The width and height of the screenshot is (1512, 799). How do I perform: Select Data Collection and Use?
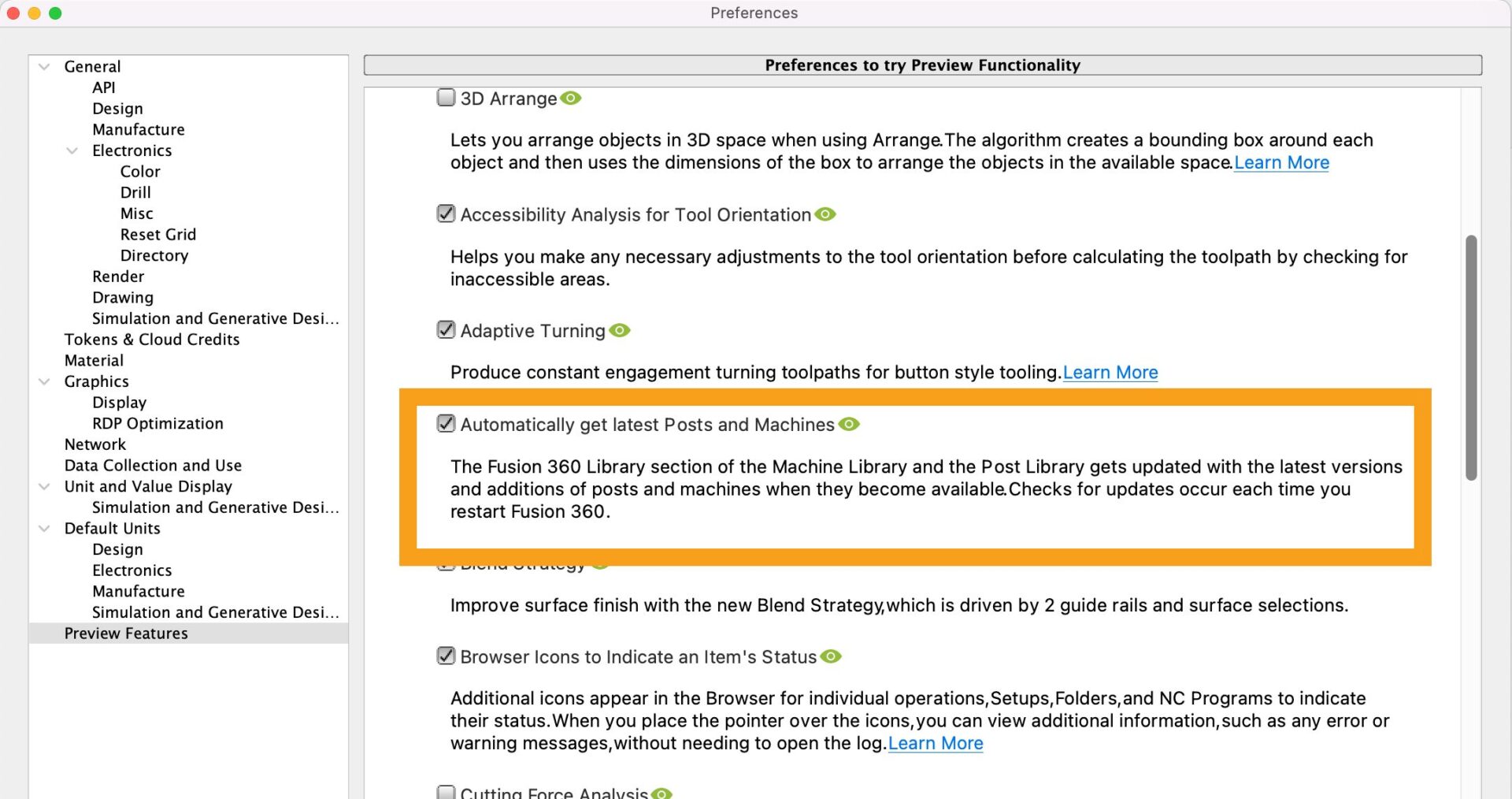[153, 466]
